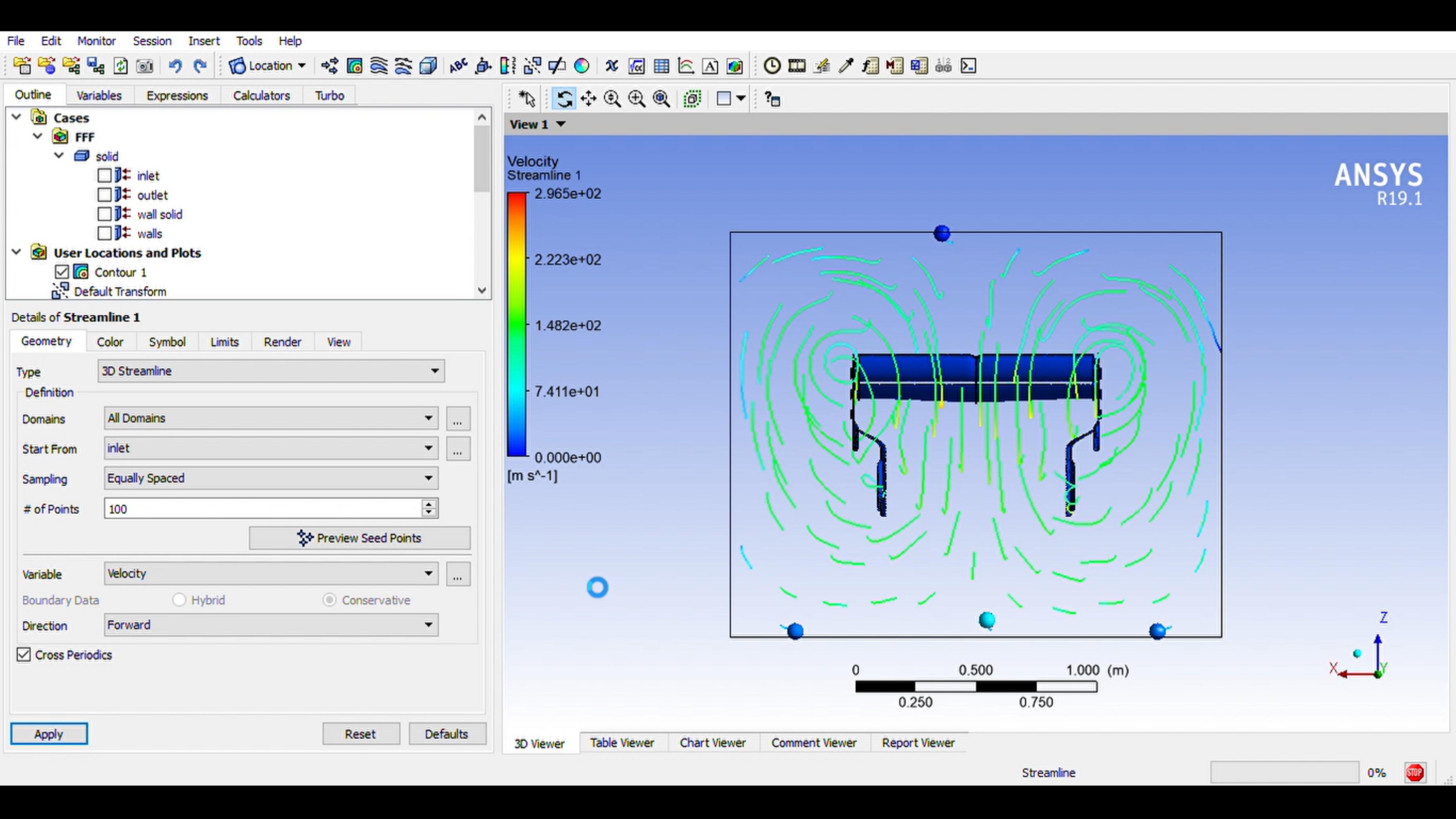This screenshot has width=1456, height=819.
Task: Enable the inlet boundary checkbox
Action: (104, 176)
